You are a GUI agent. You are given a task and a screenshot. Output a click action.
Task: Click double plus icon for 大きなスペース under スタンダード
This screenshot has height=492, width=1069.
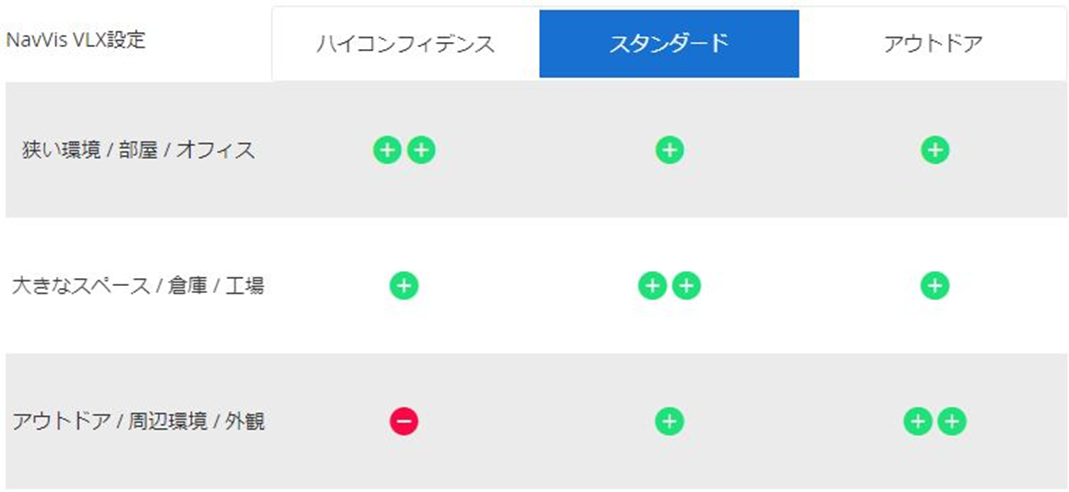coord(669,286)
